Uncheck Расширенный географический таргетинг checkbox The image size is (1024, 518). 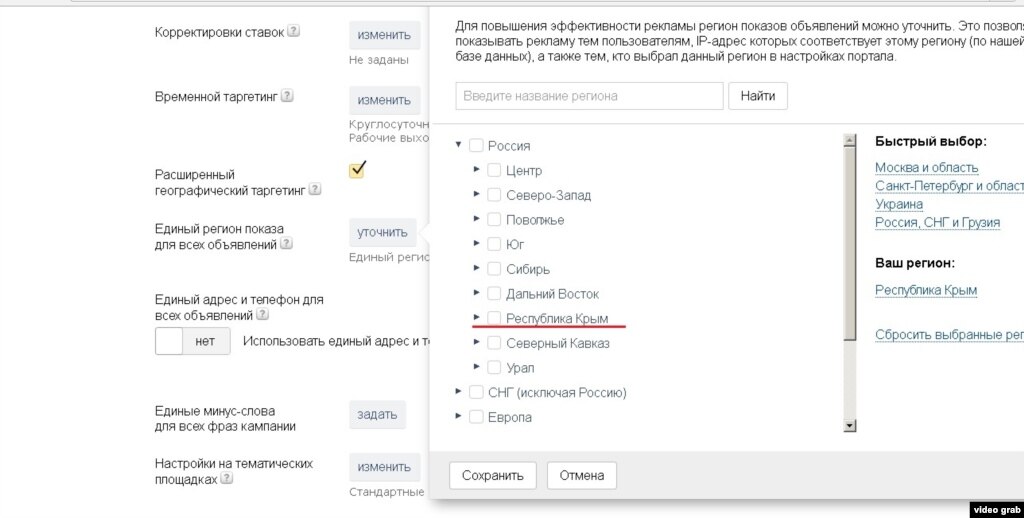click(357, 169)
